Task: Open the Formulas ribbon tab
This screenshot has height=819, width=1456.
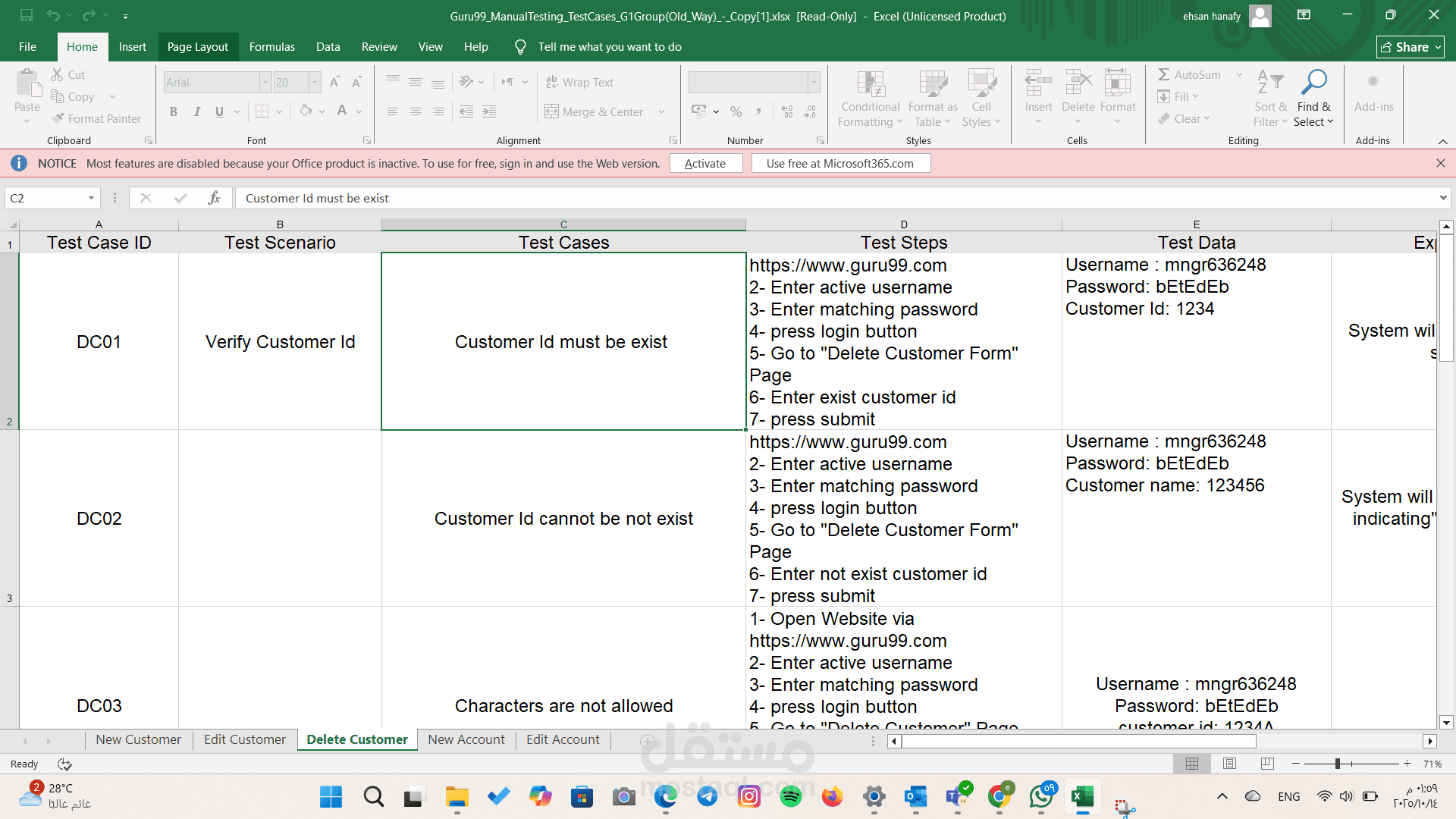Action: pyautogui.click(x=271, y=47)
